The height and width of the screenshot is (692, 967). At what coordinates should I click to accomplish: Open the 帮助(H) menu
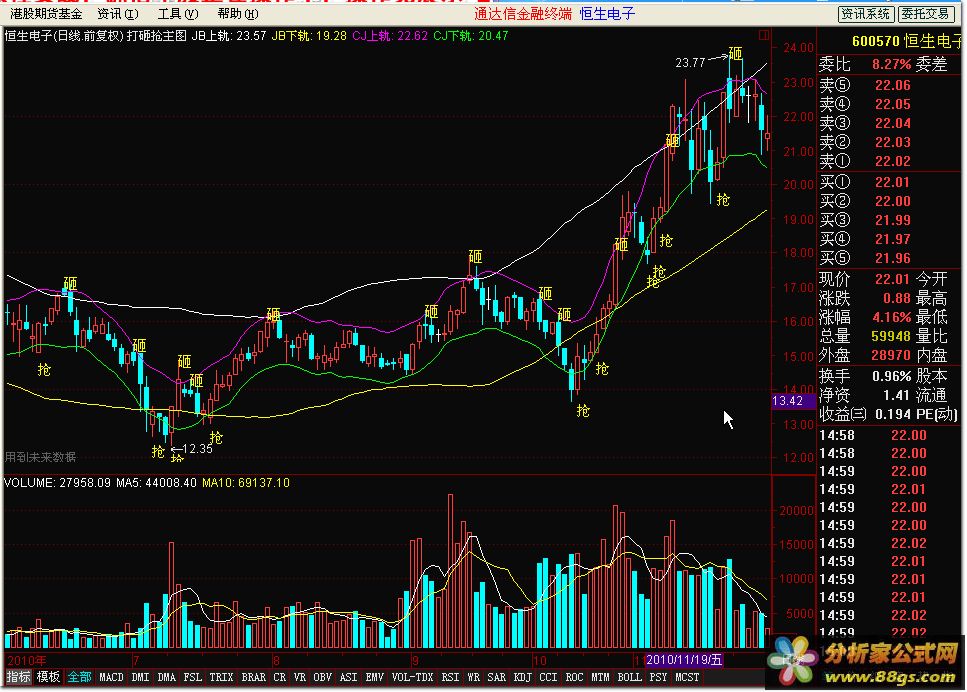[238, 14]
